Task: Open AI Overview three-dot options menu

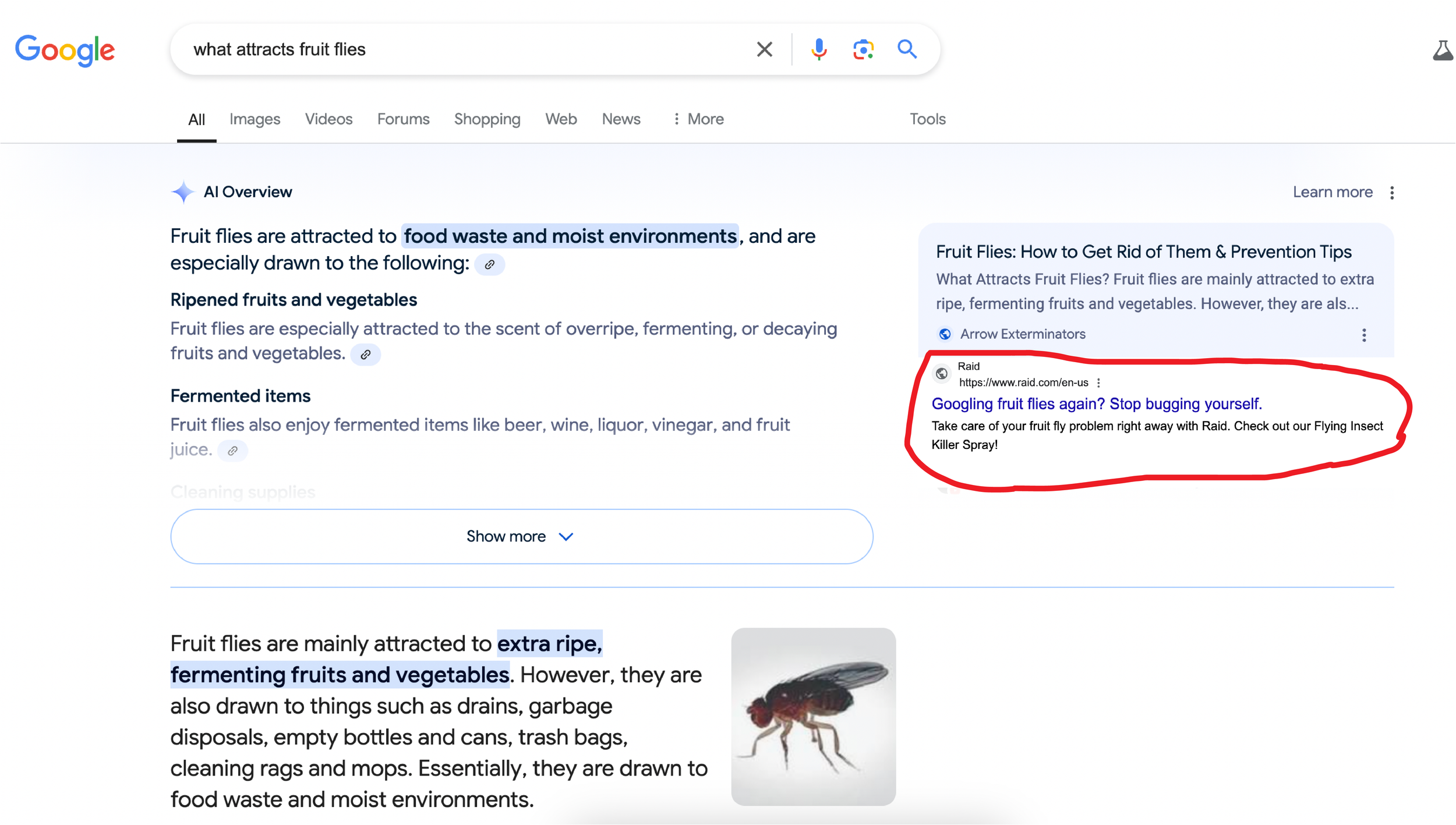Action: [1391, 193]
